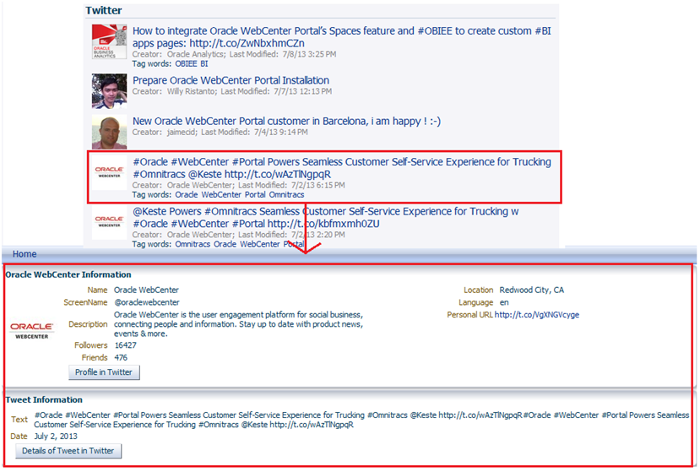Click the 'Tweet Information' section heading

[44, 400]
